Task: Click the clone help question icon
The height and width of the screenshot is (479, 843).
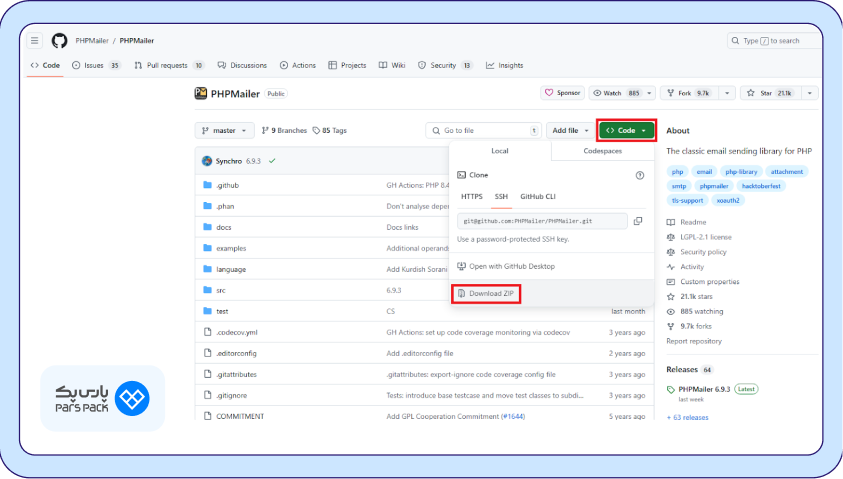Action: coord(640,175)
